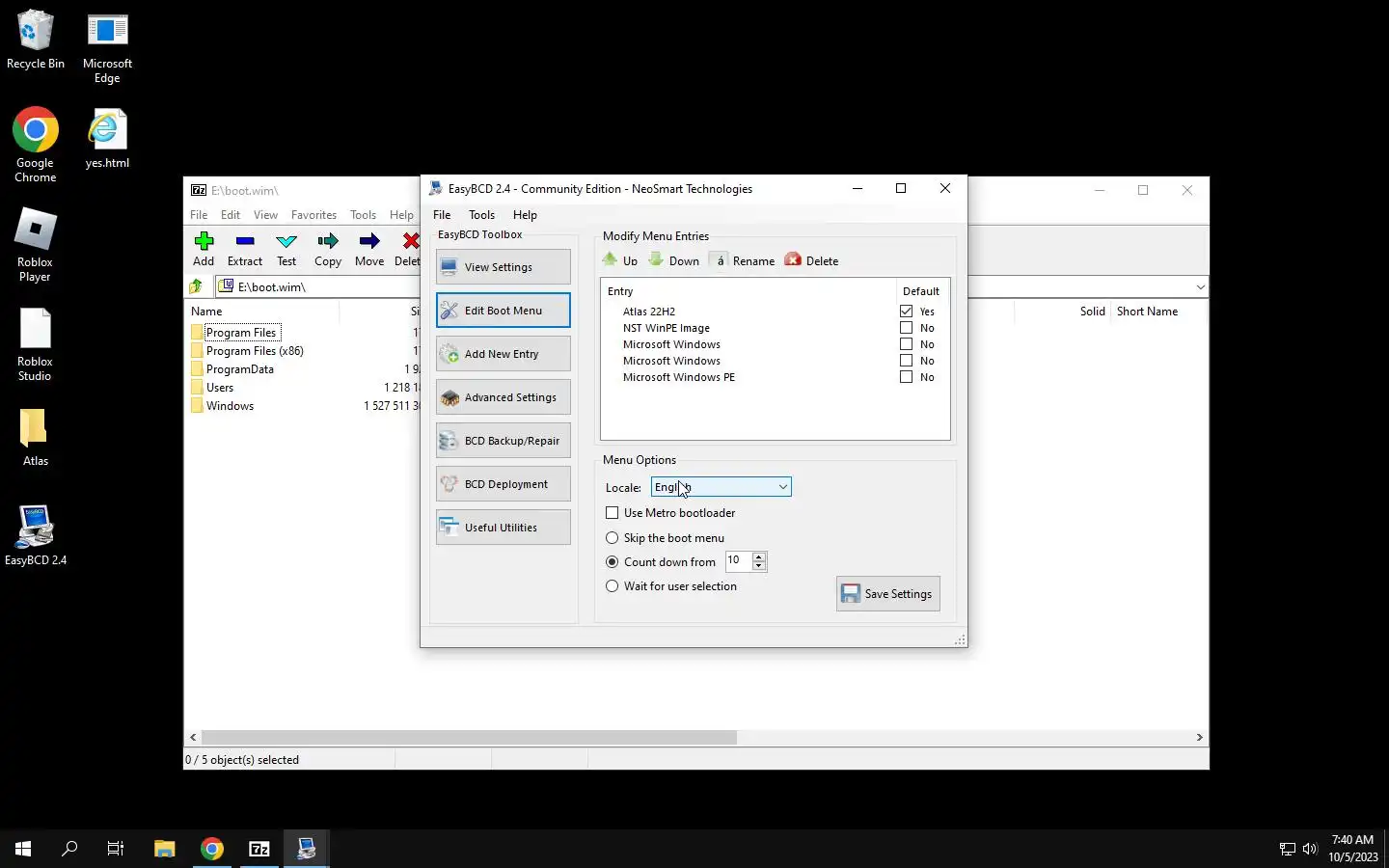Click the Delete icon in 7-Zip toolbar
The height and width of the screenshot is (868, 1389).
411,241
